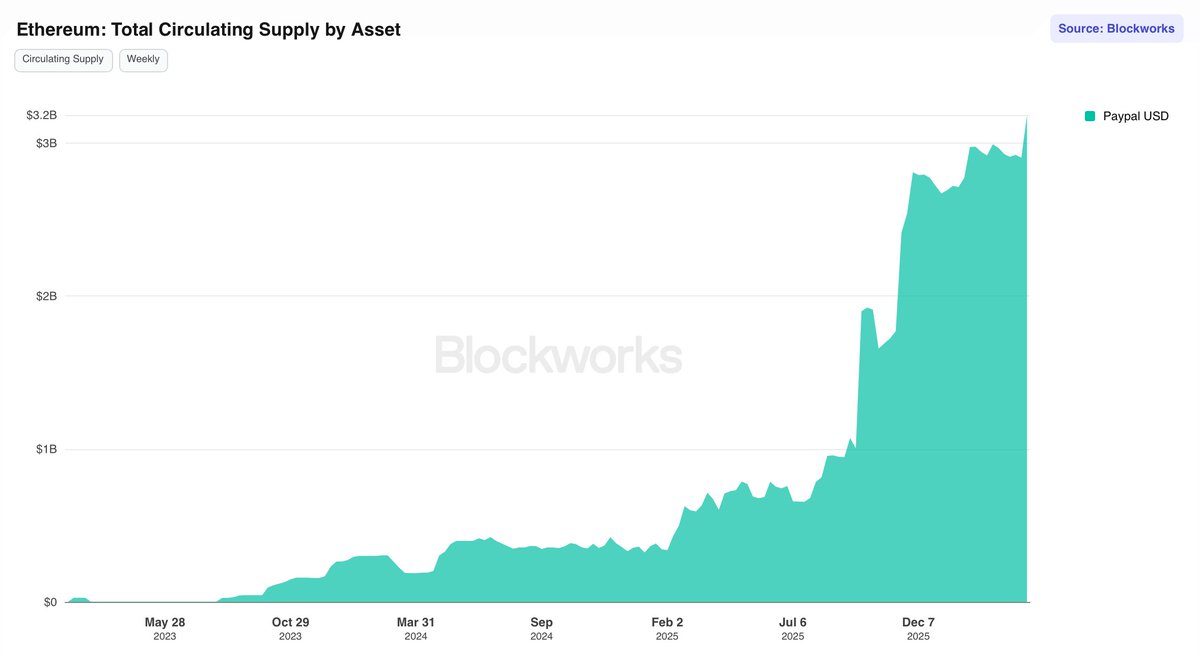Select the Weekly interval pill
Image resolution: width=1200 pixels, height=660 pixels.
click(143, 60)
